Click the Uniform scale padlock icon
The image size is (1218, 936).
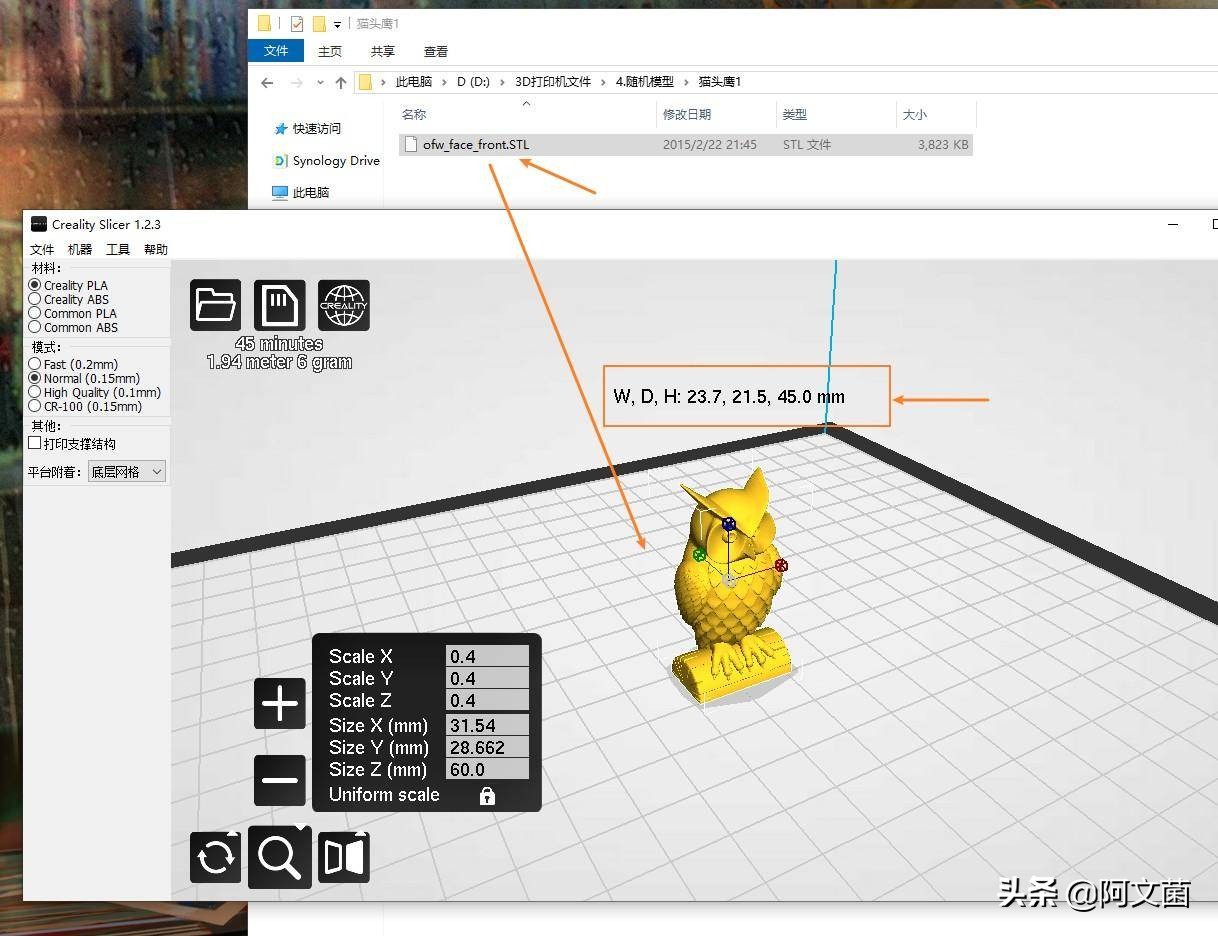(x=487, y=795)
